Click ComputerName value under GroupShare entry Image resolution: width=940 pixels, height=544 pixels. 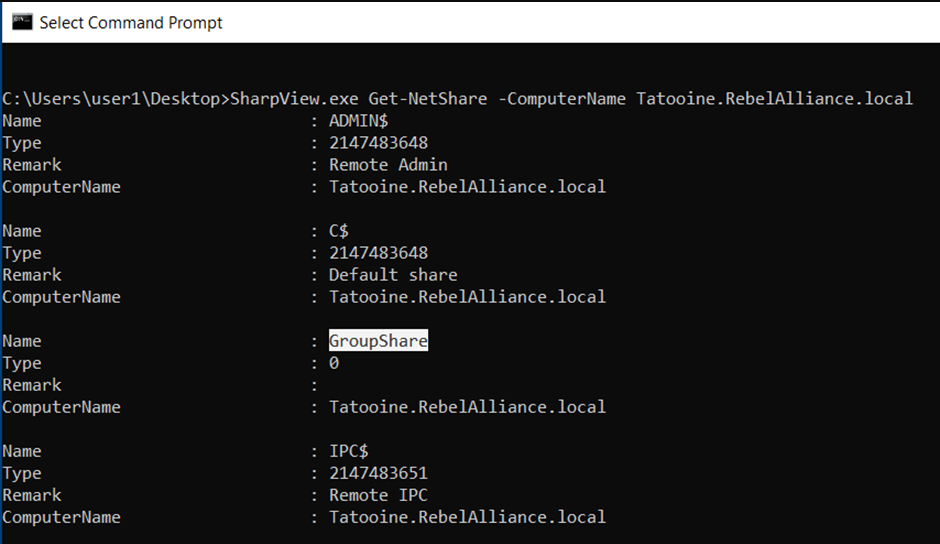click(467, 407)
